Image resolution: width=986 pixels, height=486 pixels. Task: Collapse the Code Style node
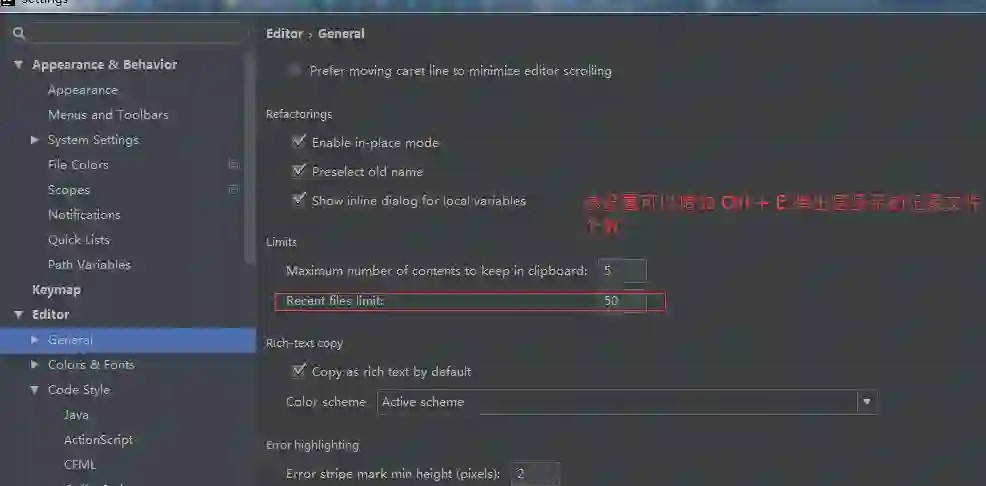tap(35, 390)
